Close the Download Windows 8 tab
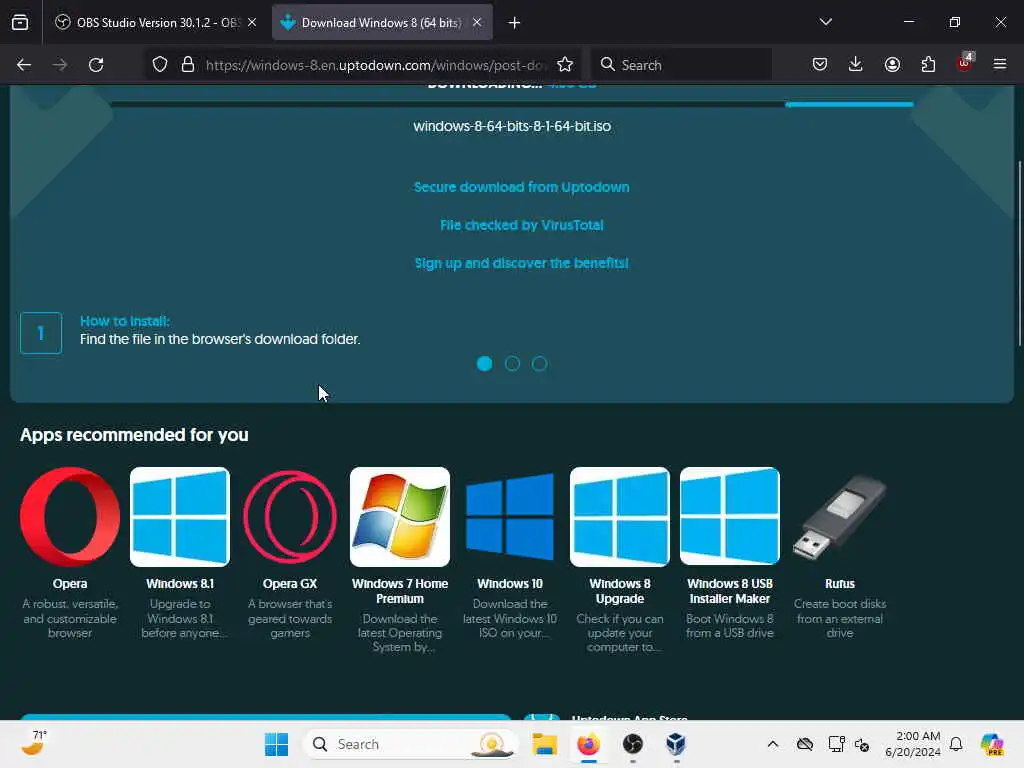The width and height of the screenshot is (1024, 768). point(477,22)
